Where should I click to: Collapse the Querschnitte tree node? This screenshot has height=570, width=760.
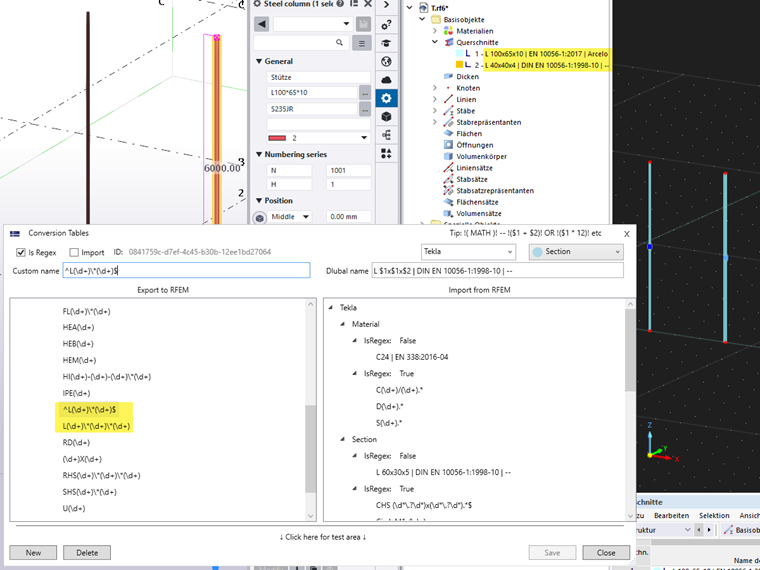435,42
